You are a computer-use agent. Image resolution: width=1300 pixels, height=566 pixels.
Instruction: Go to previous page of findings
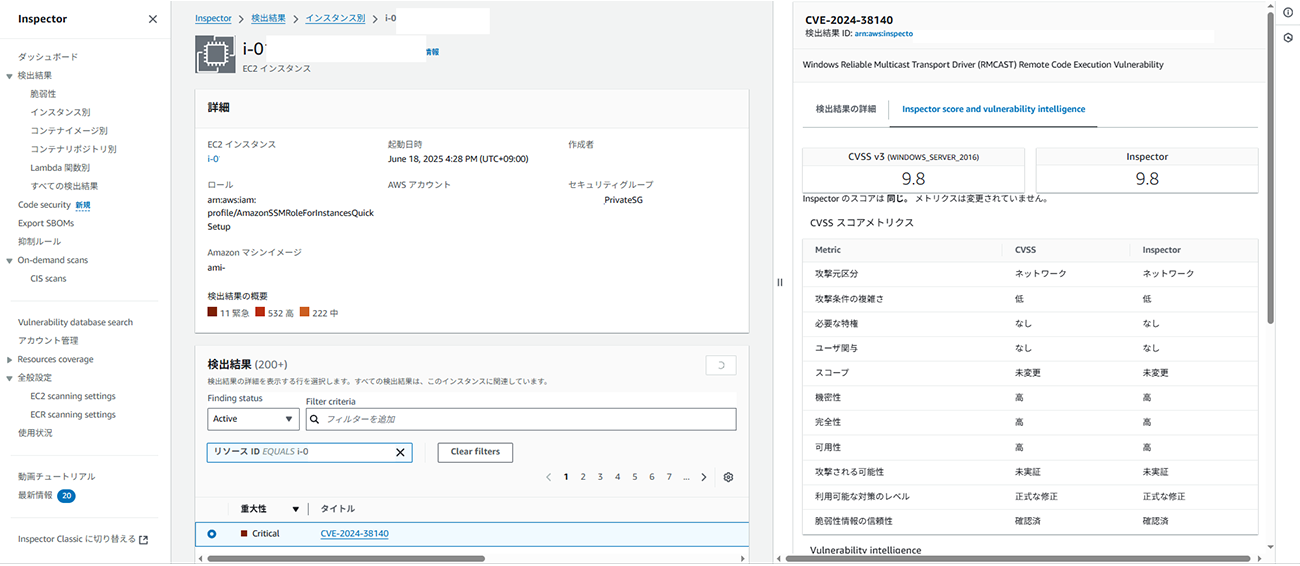coord(548,478)
